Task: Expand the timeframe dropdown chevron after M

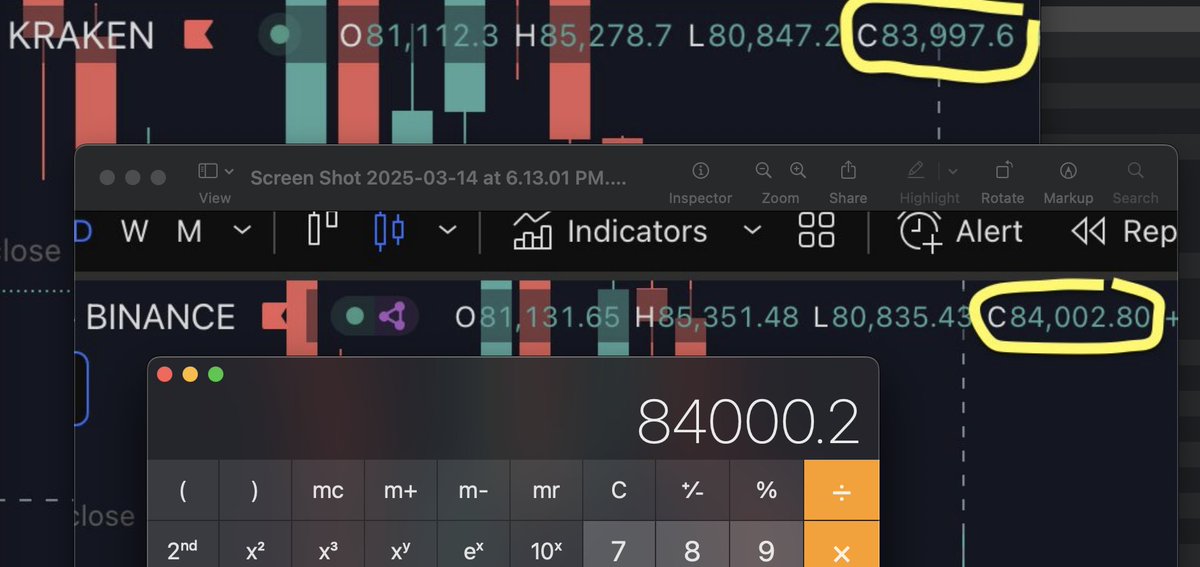Action: click(242, 231)
